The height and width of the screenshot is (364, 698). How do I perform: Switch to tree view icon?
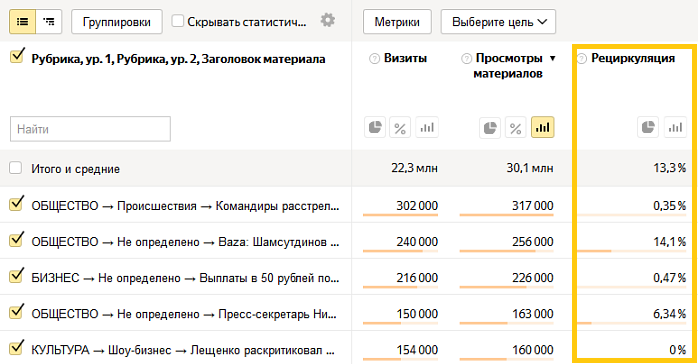[49, 21]
